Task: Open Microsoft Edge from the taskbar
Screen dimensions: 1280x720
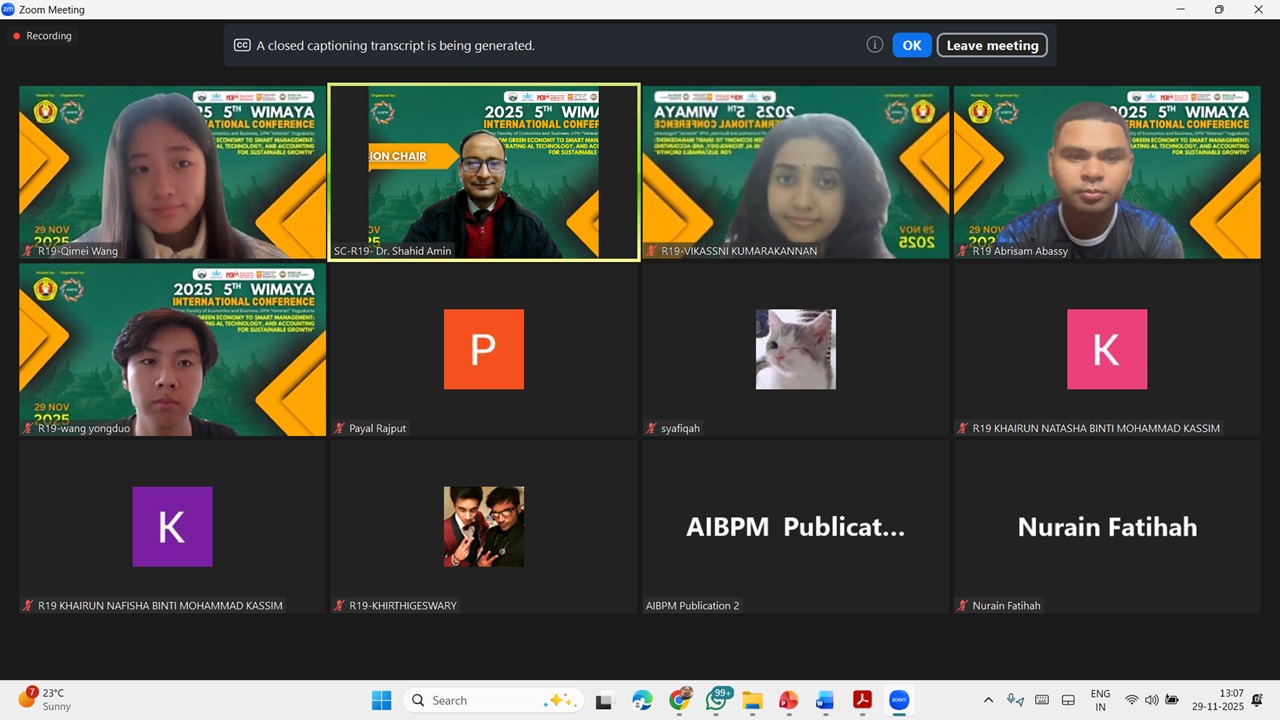Action: point(642,700)
